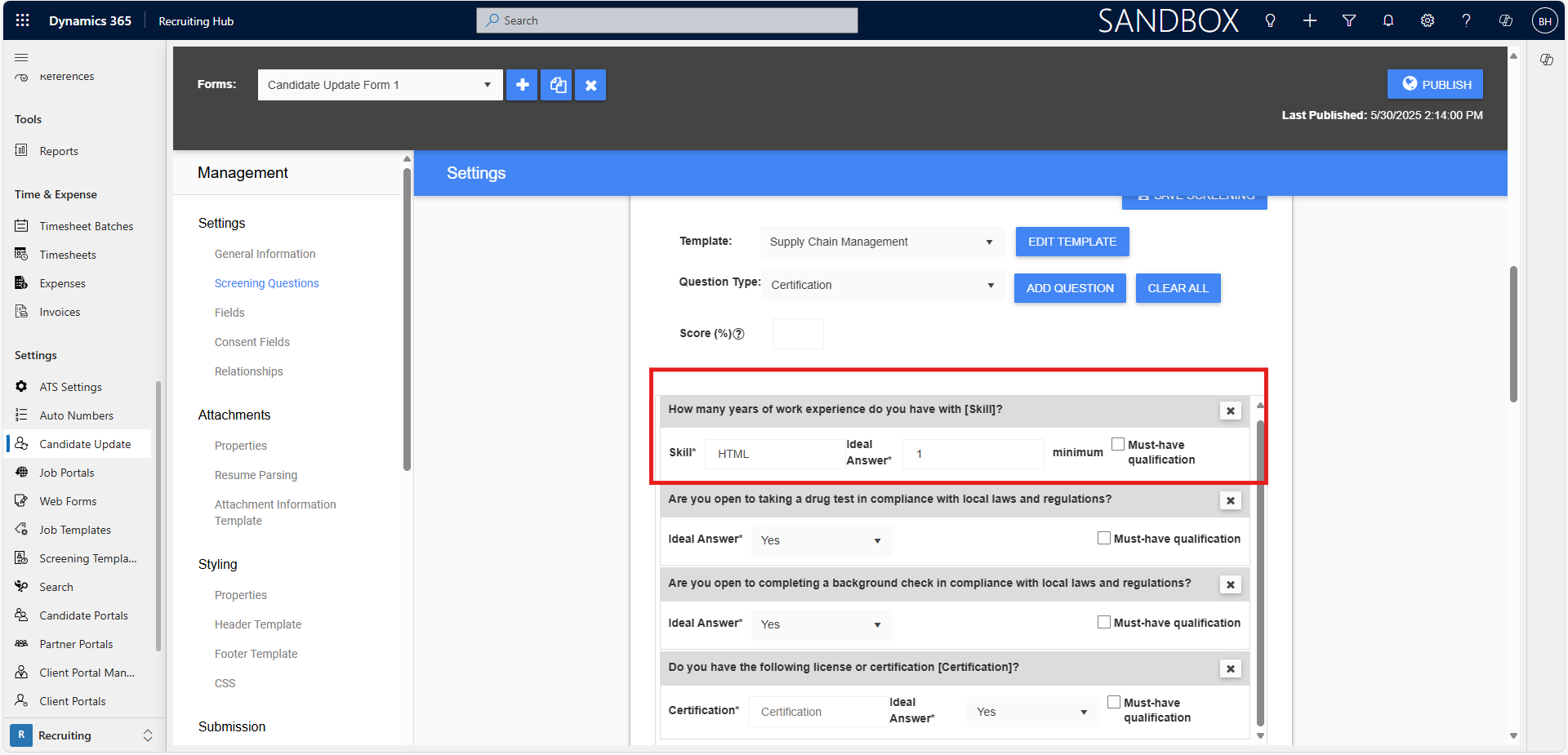This screenshot has height=755, width=1568.
Task: Click the Certification text field
Action: click(x=817, y=712)
